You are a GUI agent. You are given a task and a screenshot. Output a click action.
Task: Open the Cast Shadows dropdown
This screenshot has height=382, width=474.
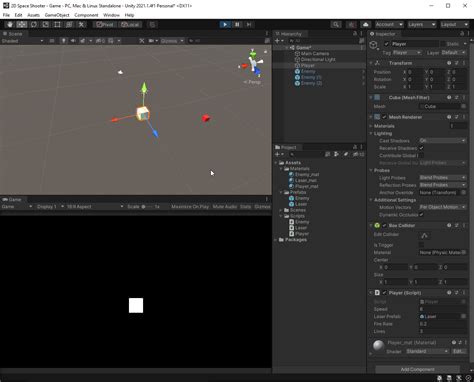pos(442,141)
